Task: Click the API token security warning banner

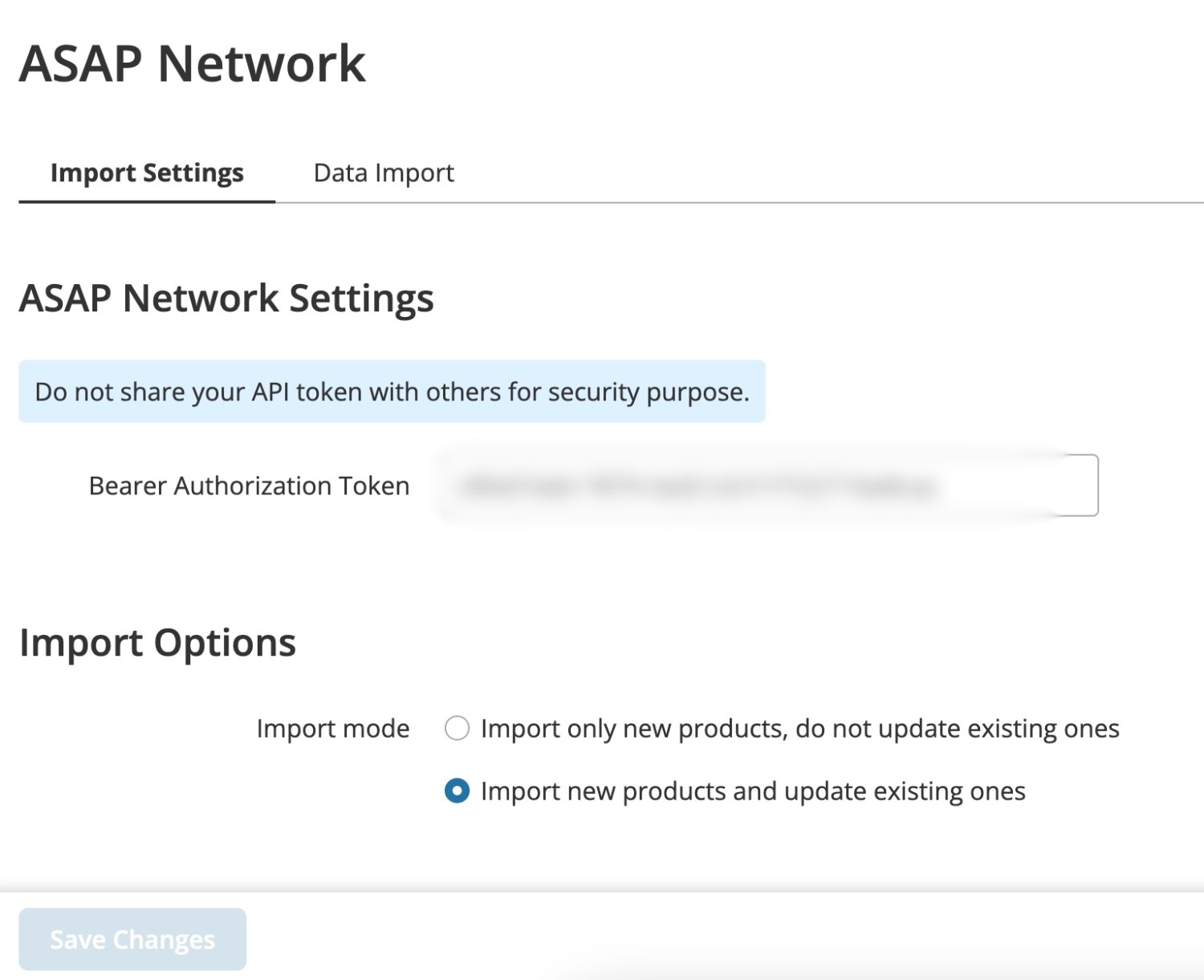Action: [392, 392]
